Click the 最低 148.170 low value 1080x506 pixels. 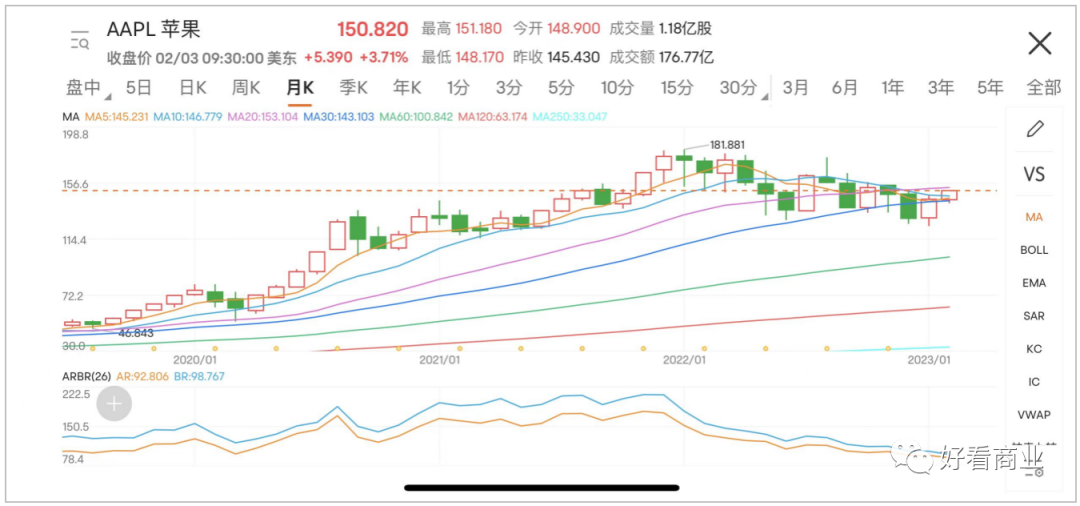click(x=462, y=57)
